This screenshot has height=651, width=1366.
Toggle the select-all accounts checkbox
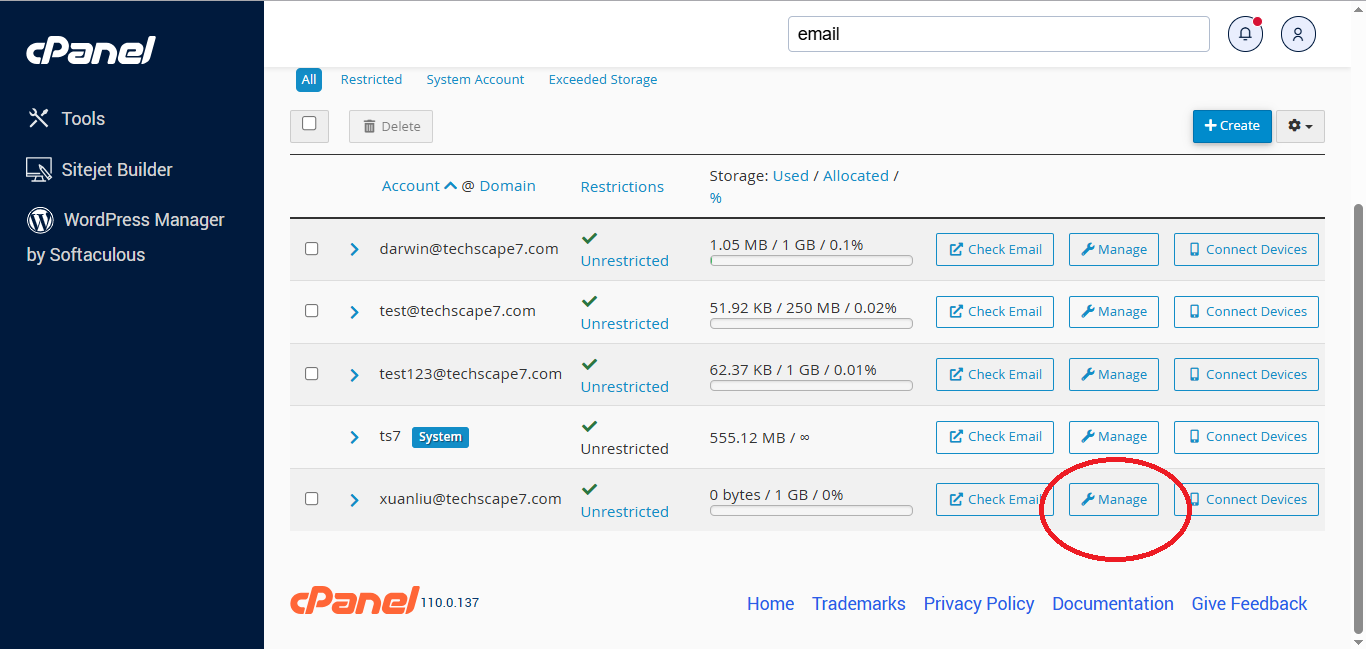(x=309, y=123)
